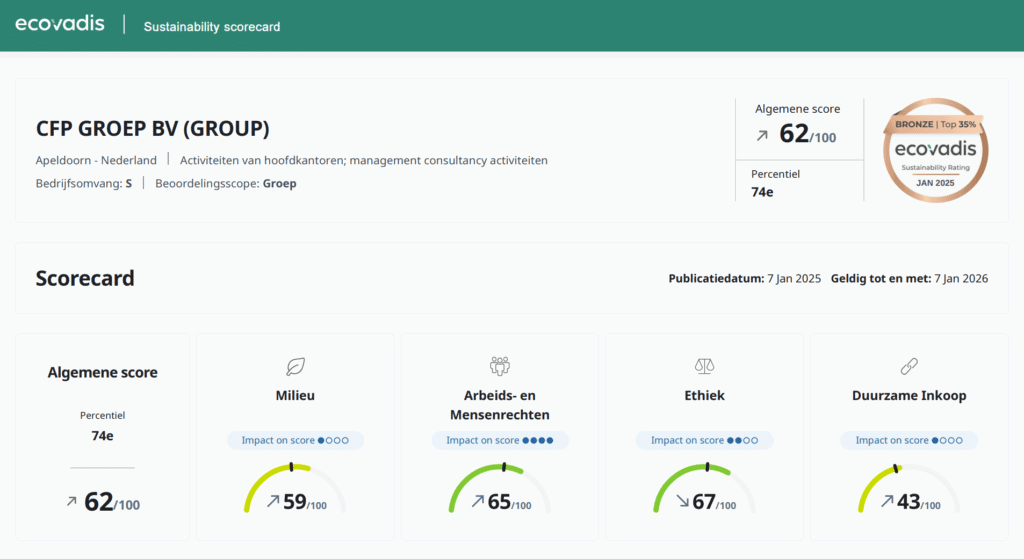Click the 65/100 score value
The width and height of the screenshot is (1024, 559).
(x=509, y=502)
